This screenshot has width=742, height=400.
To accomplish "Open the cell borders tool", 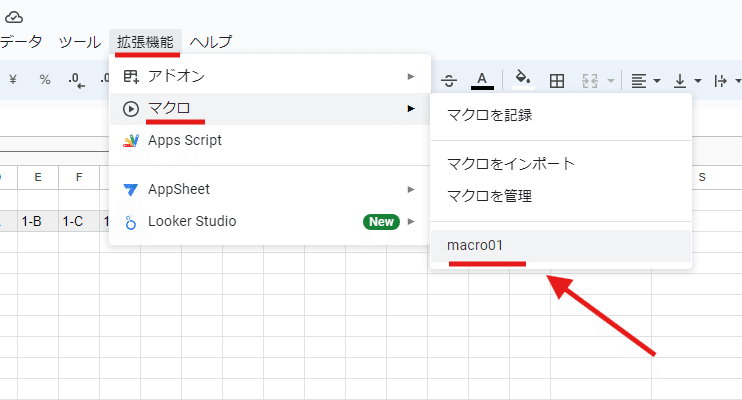I will click(556, 81).
